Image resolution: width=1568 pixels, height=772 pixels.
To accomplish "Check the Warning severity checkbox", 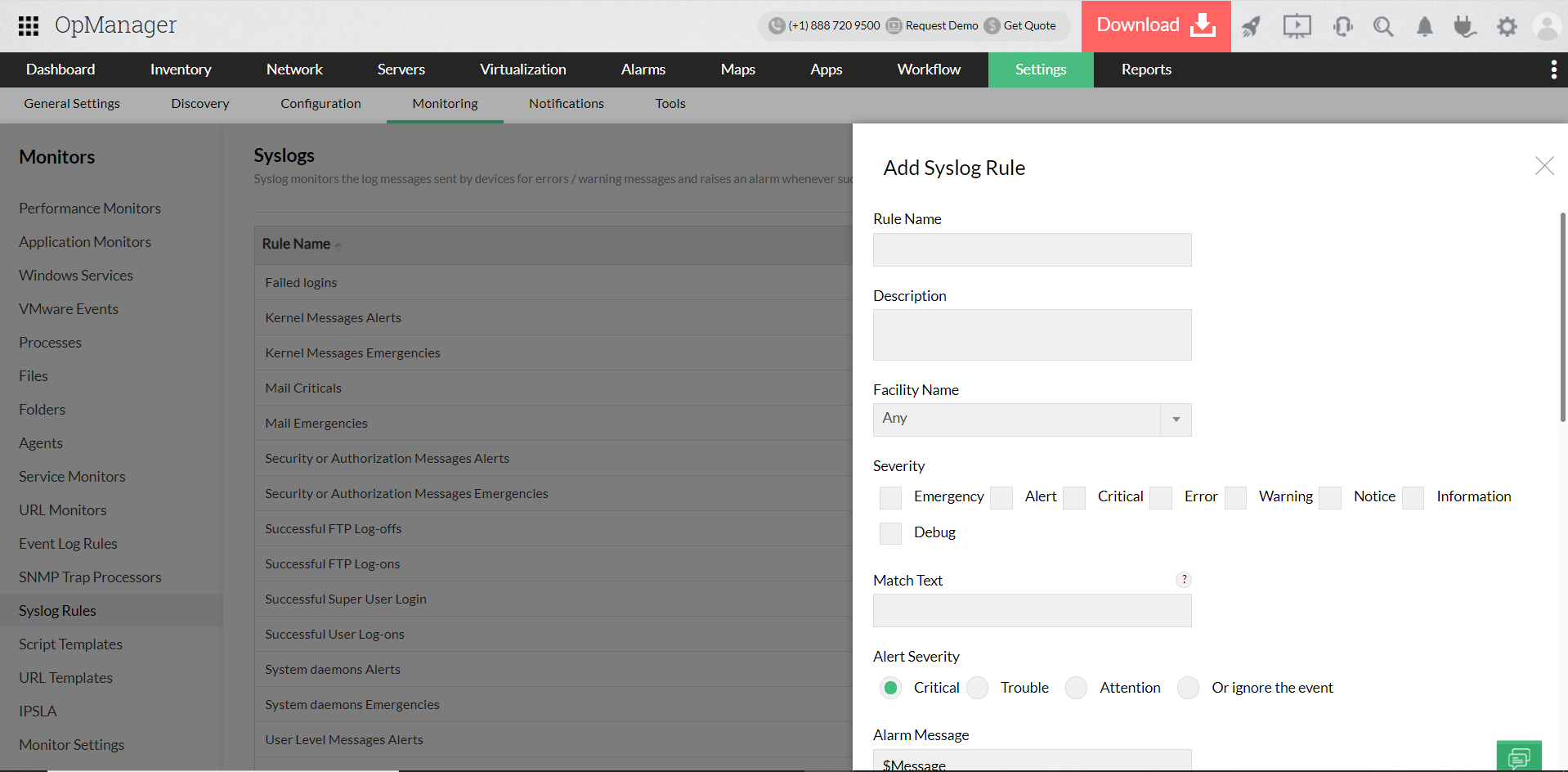I will tap(1235, 497).
